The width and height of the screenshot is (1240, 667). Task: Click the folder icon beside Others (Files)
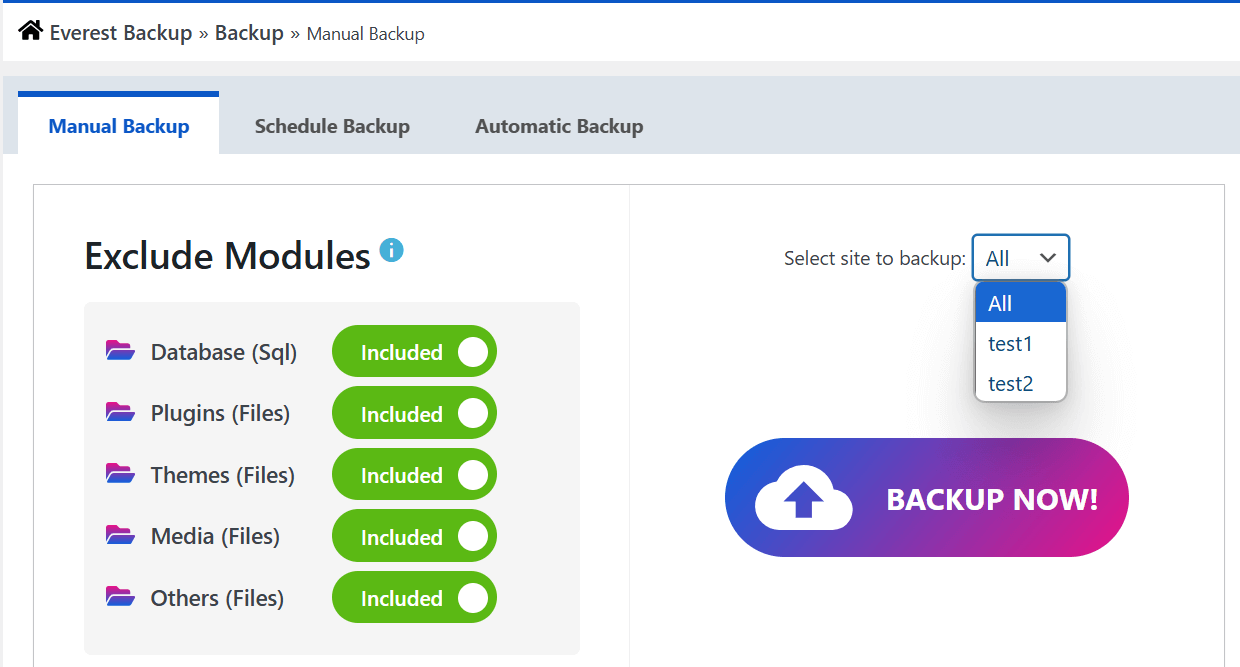pos(119,597)
